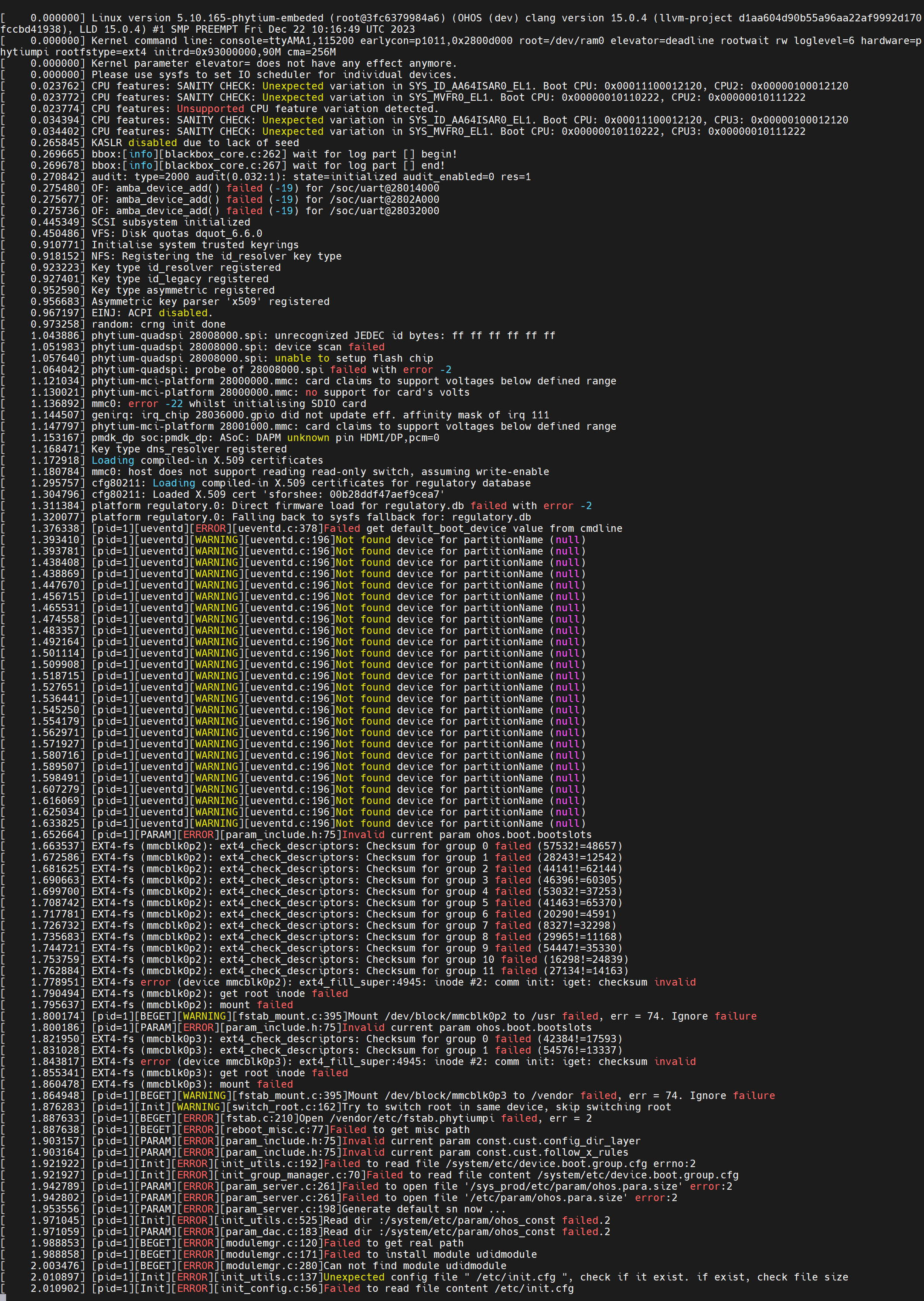924x1301 pixels.
Task: Select "Unsupported CPU feature variation detected" line
Action: pos(220,109)
